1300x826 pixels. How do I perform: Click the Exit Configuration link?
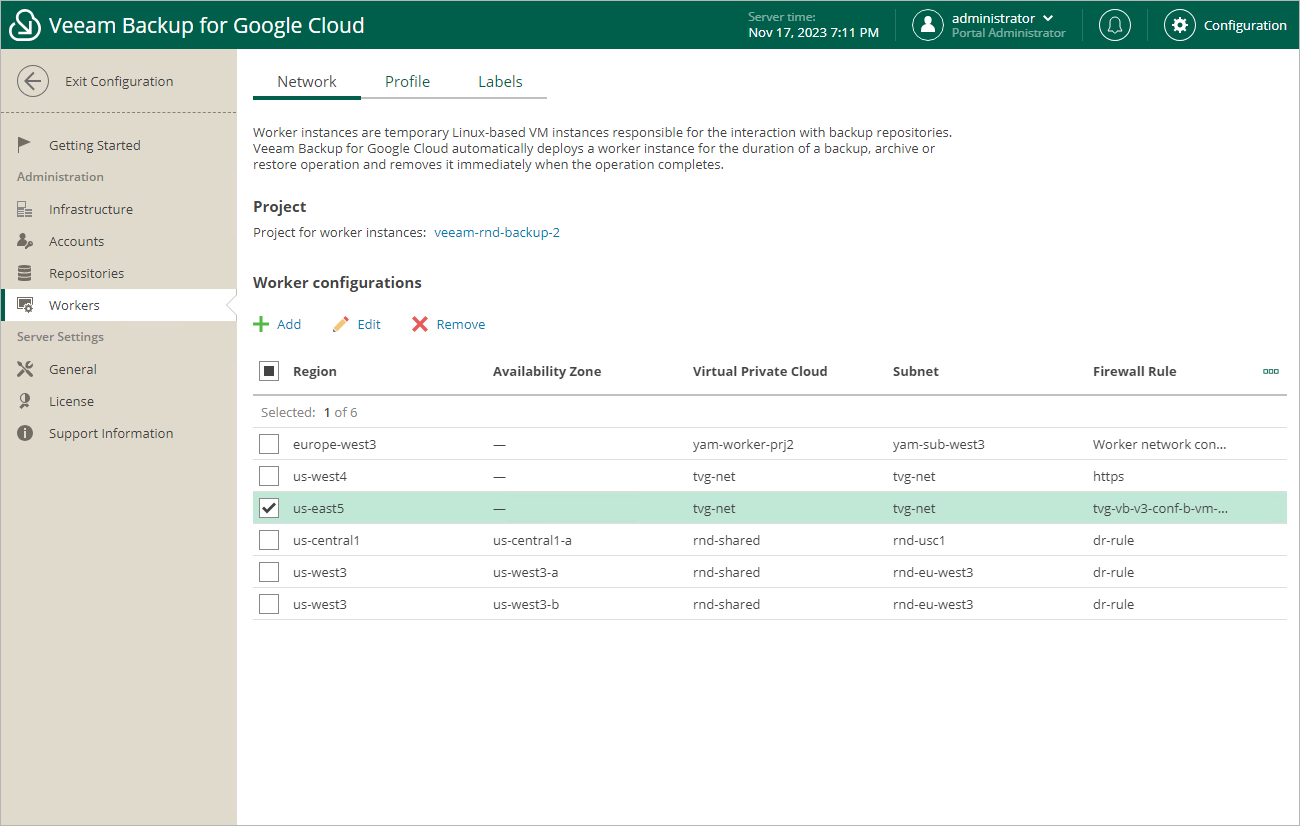[x=119, y=82]
